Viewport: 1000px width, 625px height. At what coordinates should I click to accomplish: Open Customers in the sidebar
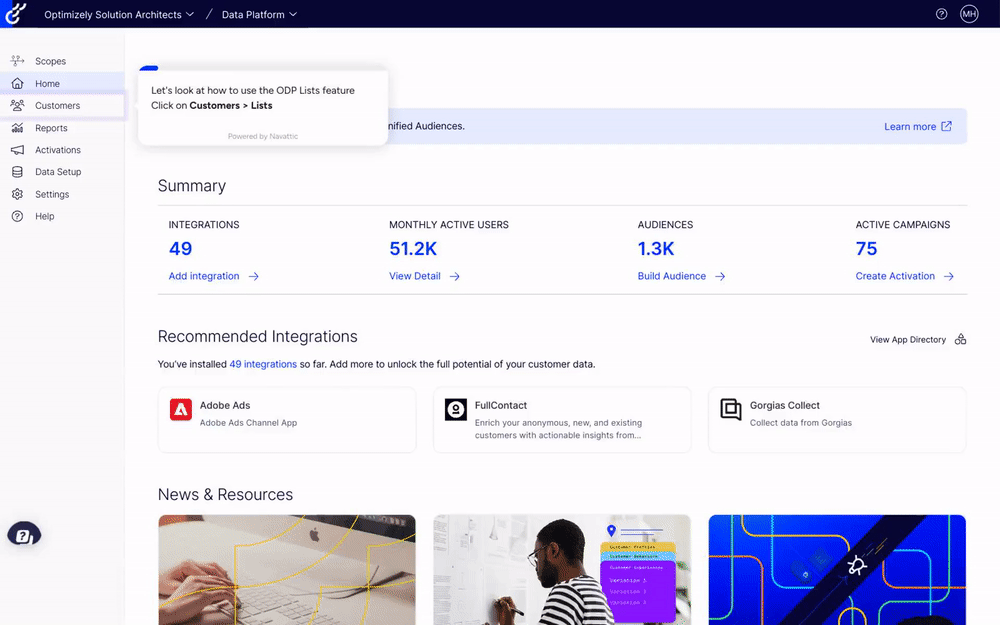coord(57,106)
